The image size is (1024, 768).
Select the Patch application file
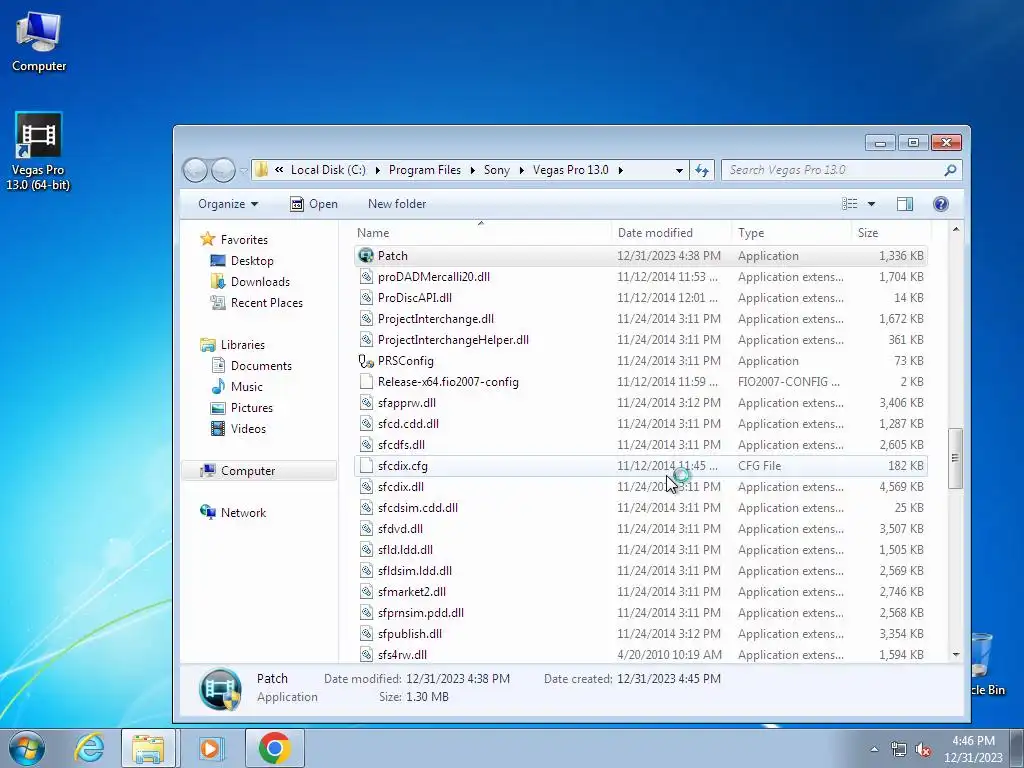[x=640, y=256]
